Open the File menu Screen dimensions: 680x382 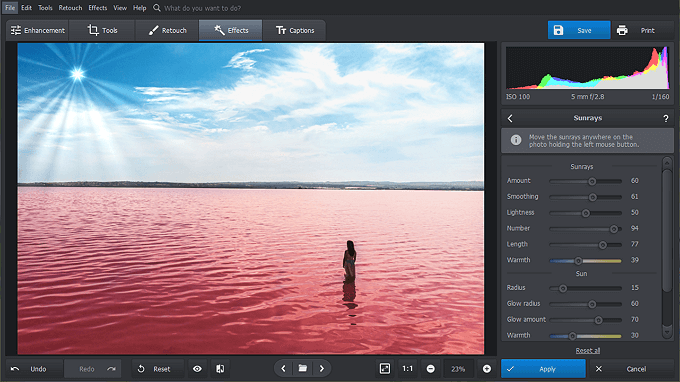(x=10, y=8)
